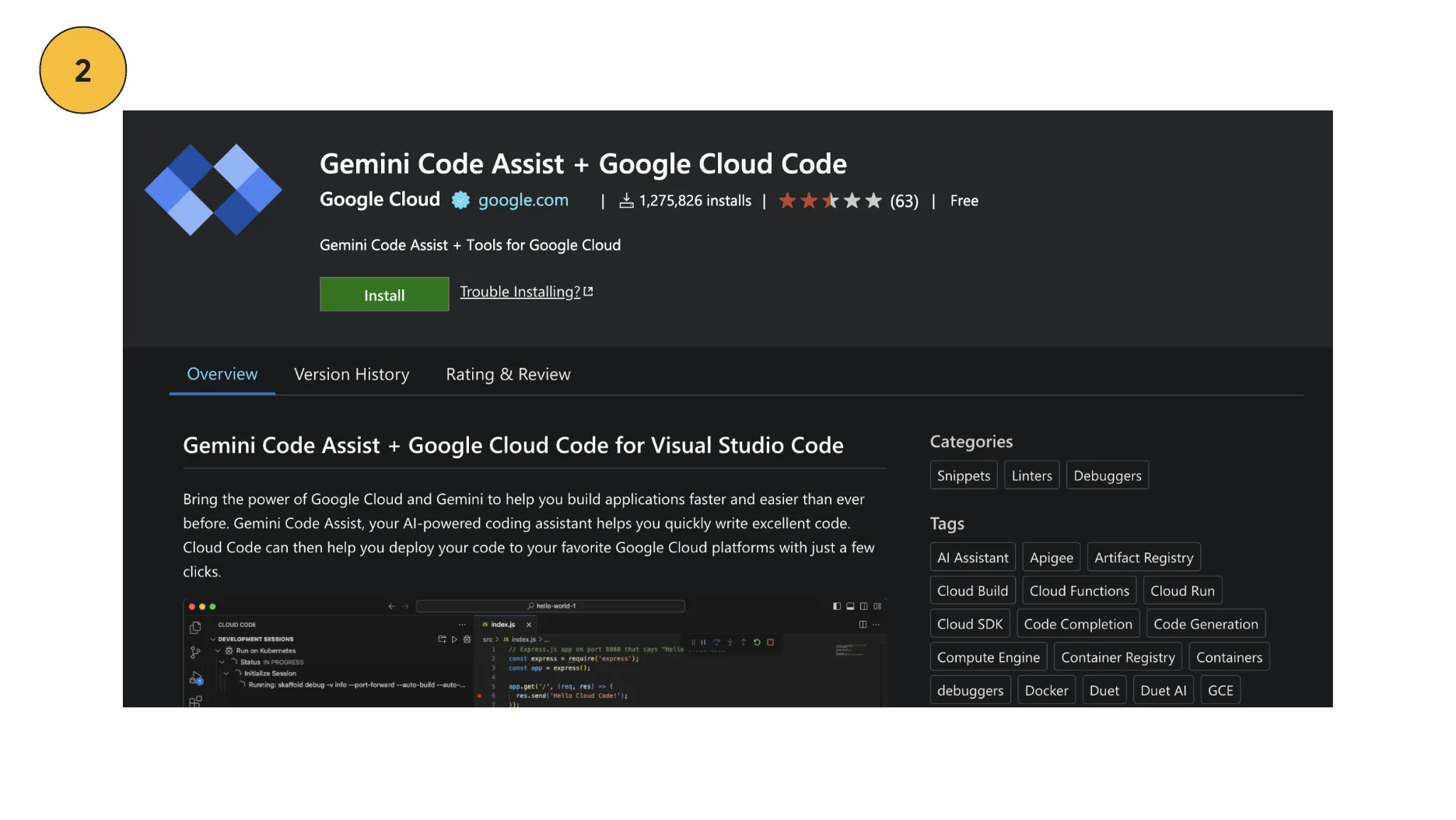Click the Run and Debug icon in preview

pyautogui.click(x=196, y=678)
